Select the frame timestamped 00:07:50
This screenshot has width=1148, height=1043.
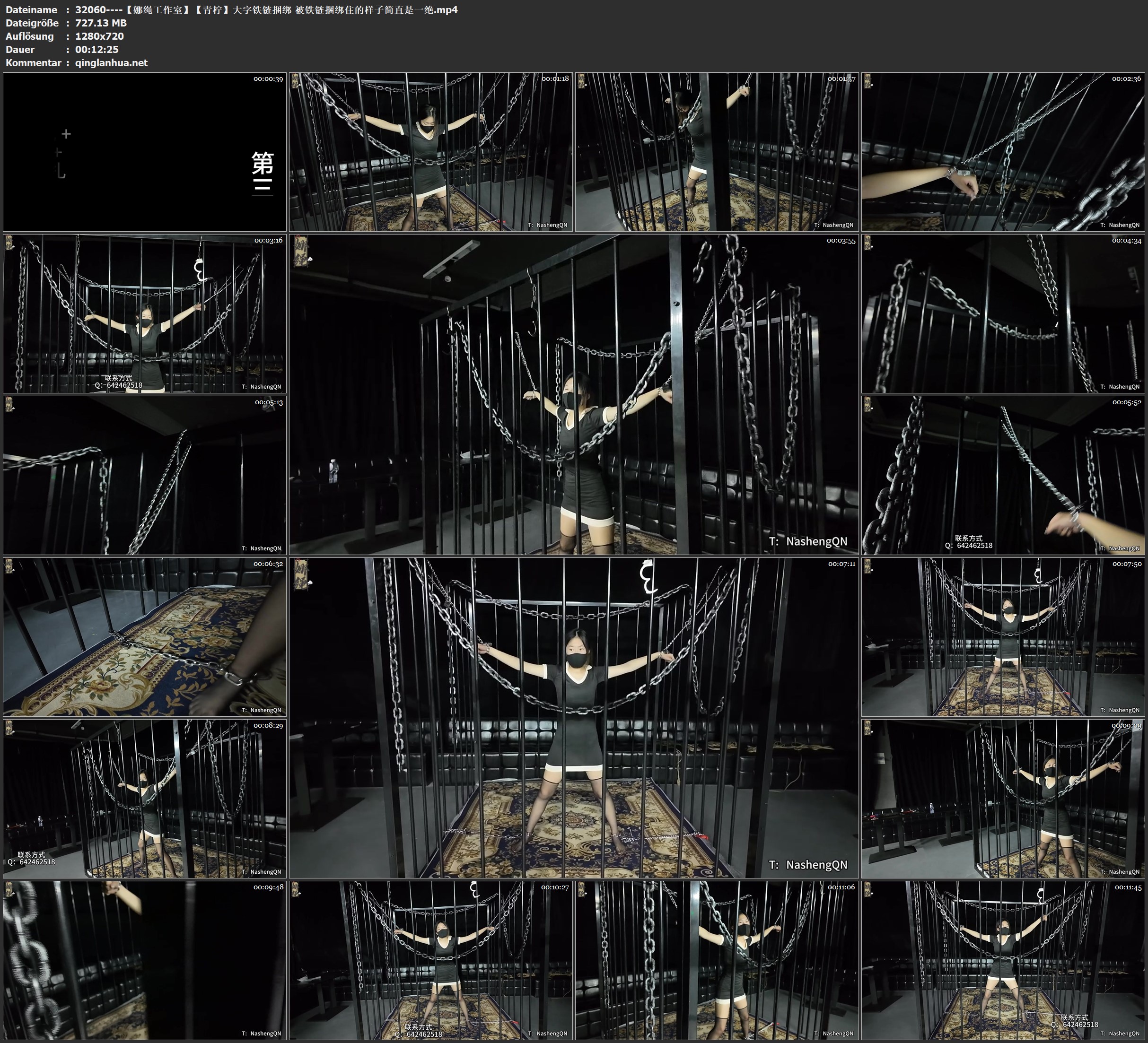[1003, 636]
